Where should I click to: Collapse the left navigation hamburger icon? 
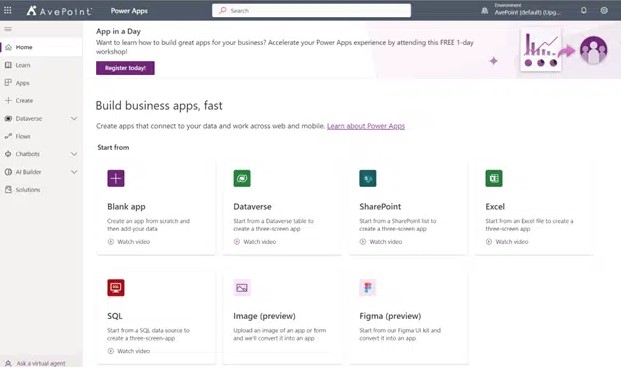[x=8, y=29]
